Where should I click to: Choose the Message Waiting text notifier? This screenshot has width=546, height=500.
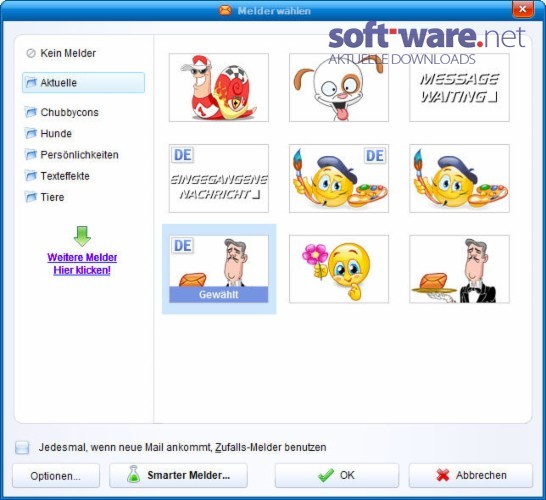click(459, 87)
